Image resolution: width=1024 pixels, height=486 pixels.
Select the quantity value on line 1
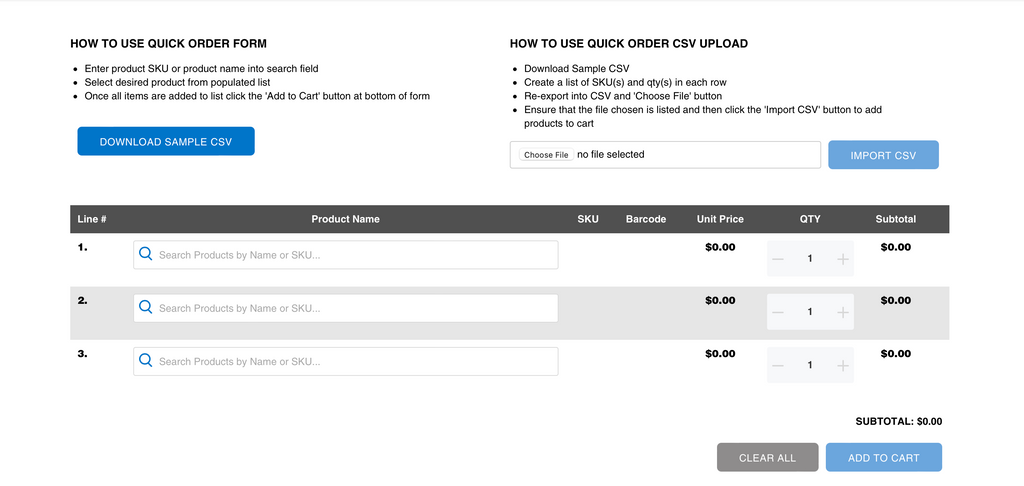tap(810, 259)
